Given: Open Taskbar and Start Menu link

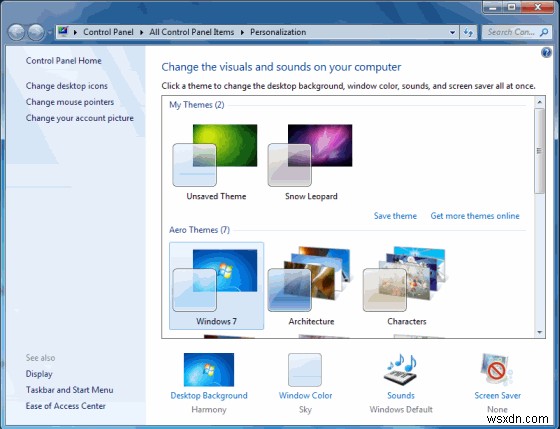Looking at the screenshot, I should pyautogui.click(x=69, y=390).
